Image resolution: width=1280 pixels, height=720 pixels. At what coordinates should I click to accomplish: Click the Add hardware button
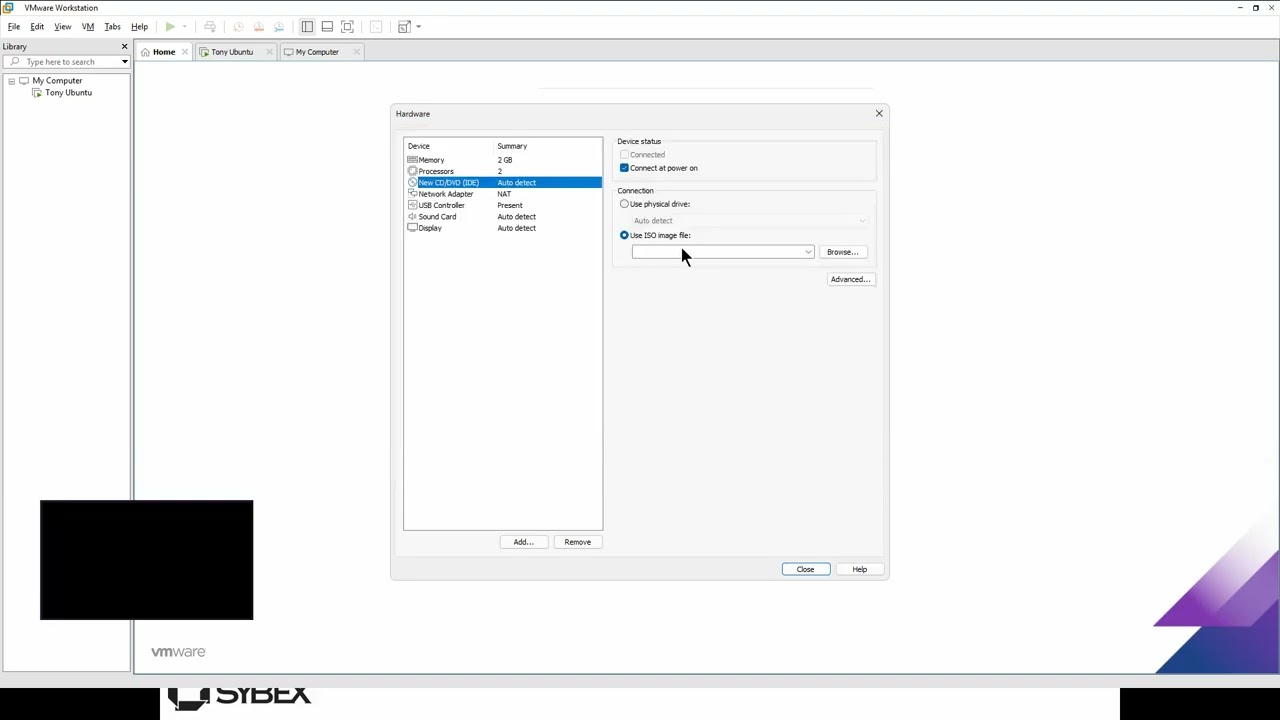(x=523, y=542)
